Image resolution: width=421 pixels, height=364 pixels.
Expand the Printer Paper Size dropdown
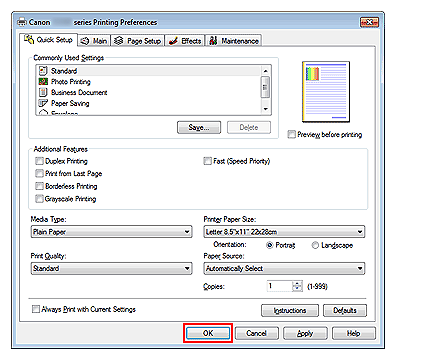click(284, 232)
